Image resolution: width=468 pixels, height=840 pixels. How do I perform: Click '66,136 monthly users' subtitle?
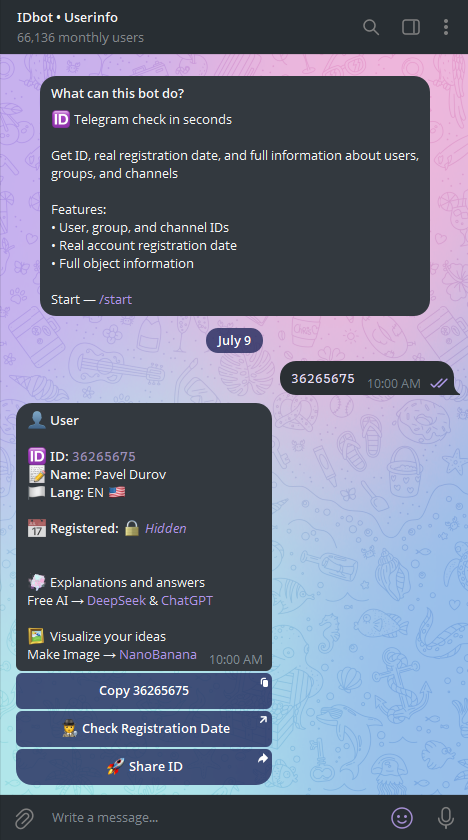[80, 38]
